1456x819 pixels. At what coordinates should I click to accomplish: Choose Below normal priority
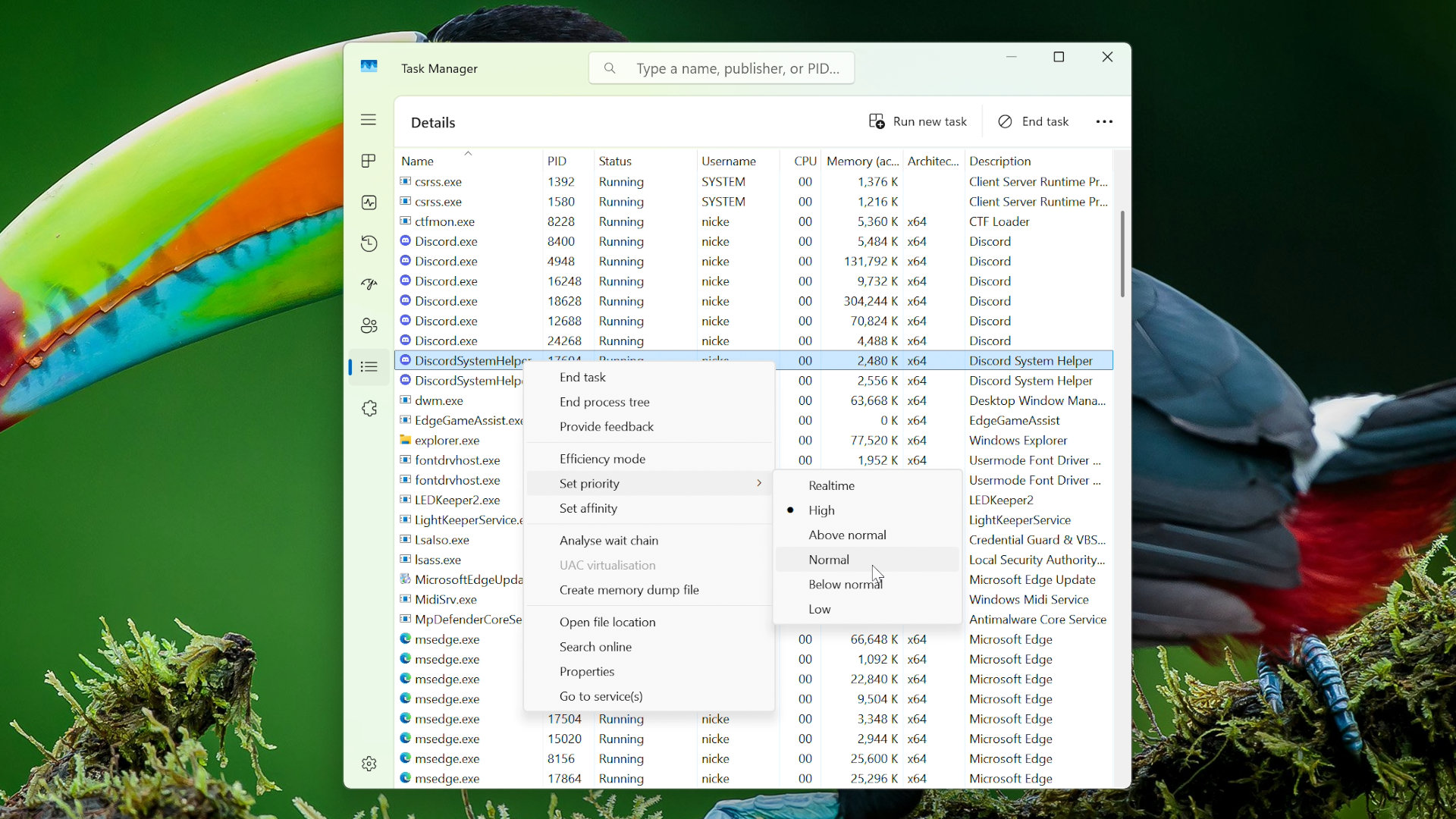point(845,584)
